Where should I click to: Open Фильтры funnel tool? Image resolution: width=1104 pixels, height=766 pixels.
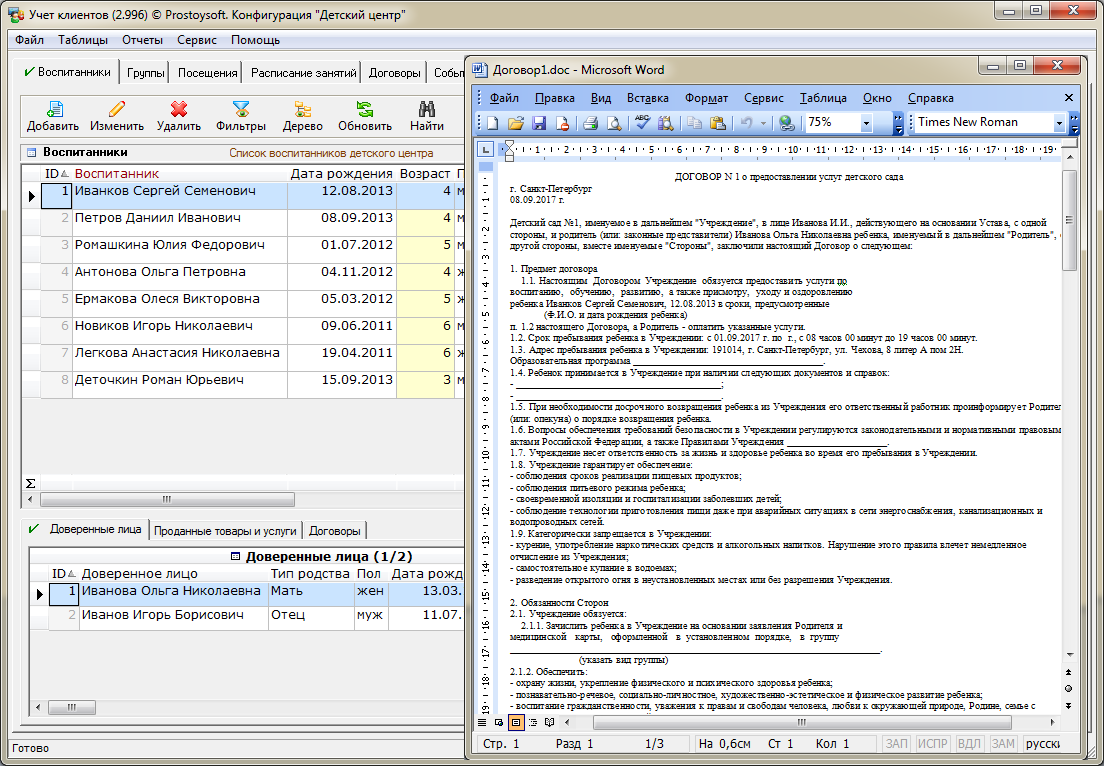click(x=241, y=110)
